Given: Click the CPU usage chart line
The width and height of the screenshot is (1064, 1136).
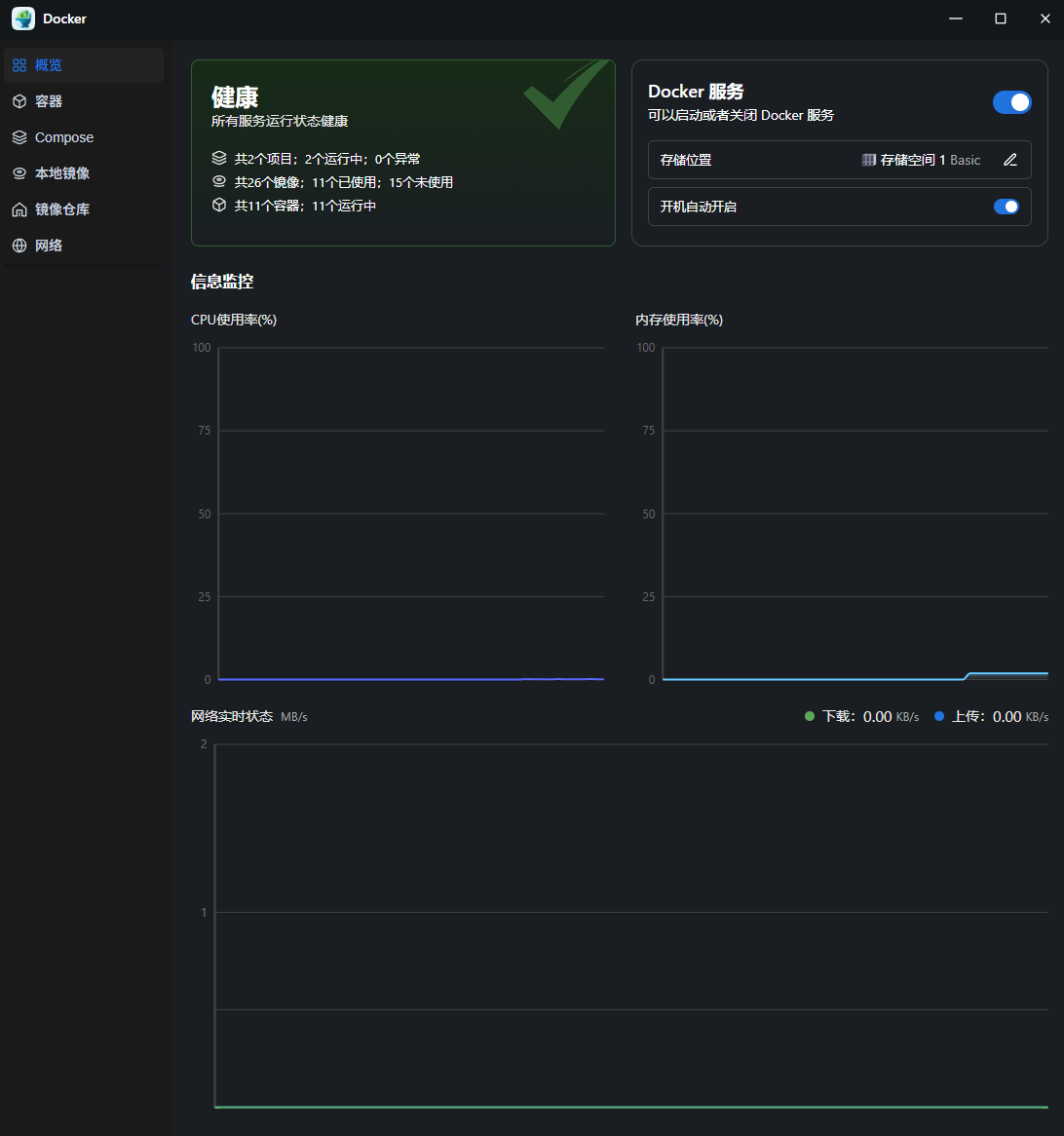Looking at the screenshot, I should (409, 677).
